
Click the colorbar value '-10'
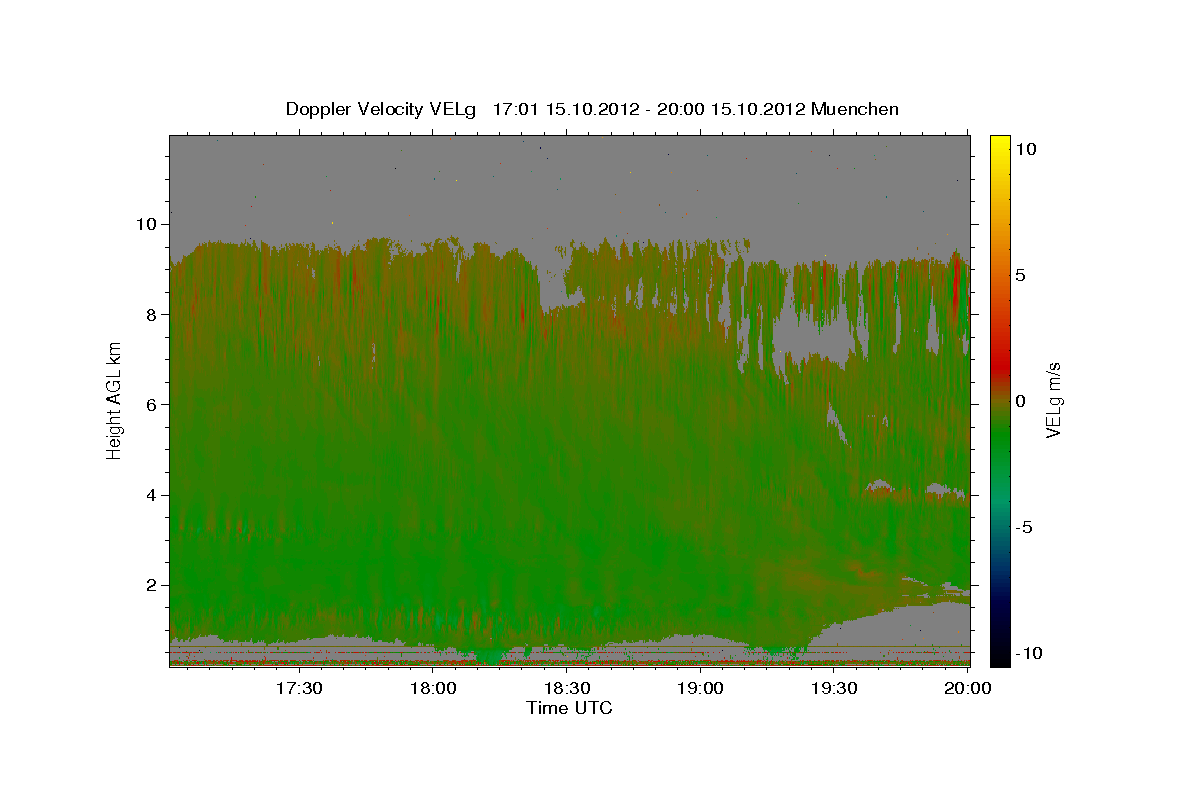click(x=1027, y=653)
